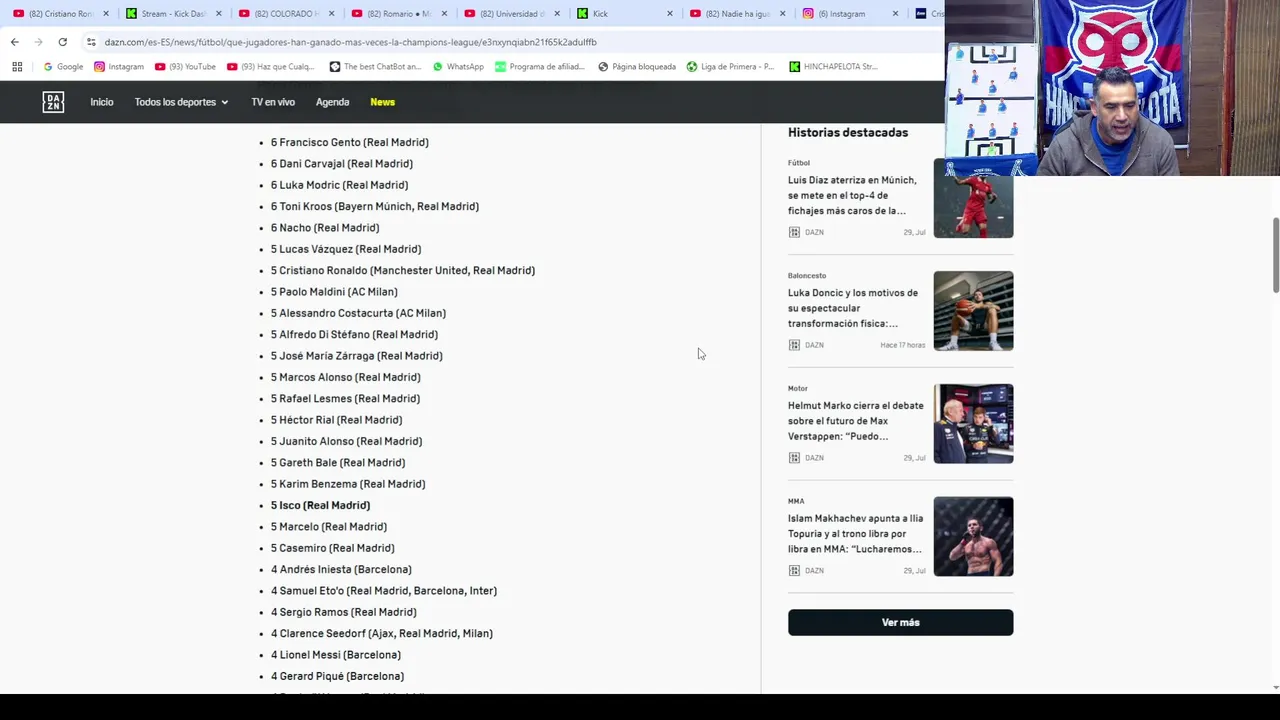Open 'Luka Doncic y los motivos' story
The width and height of the screenshot is (1280, 720).
point(852,308)
